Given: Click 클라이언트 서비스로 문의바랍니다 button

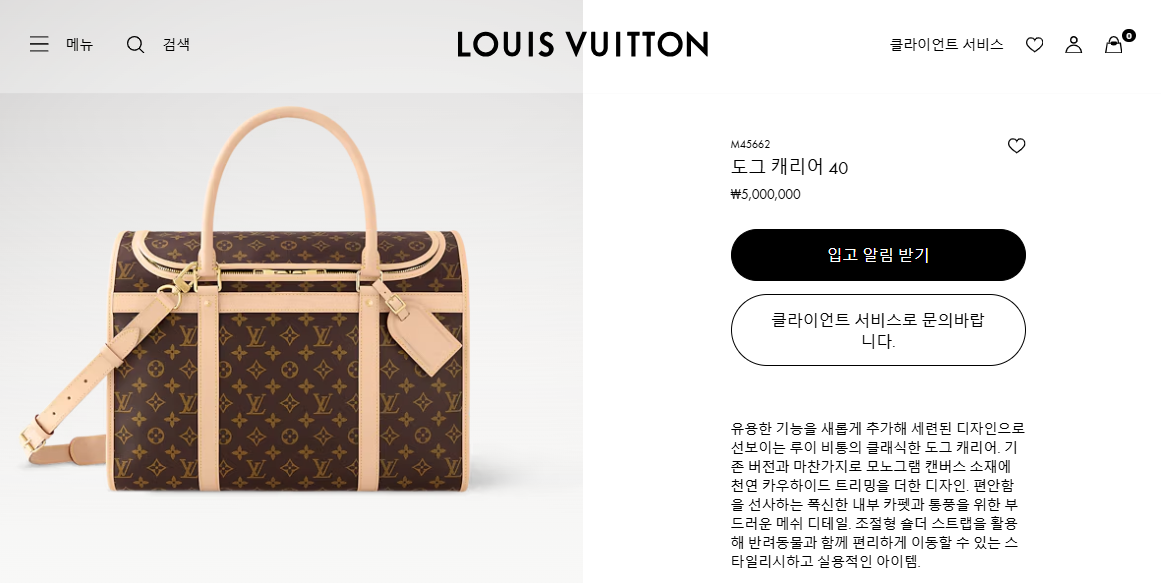Looking at the screenshot, I should click(x=878, y=330).
